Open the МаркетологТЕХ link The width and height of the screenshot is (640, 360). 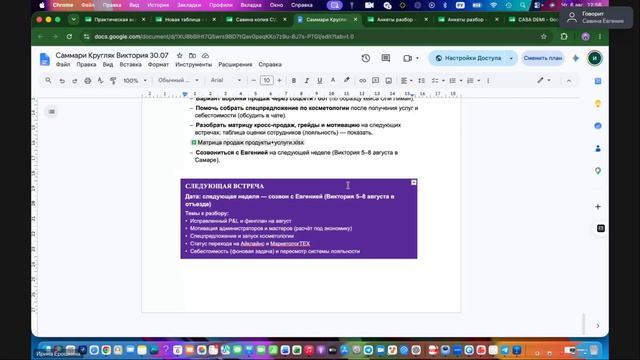[290, 244]
